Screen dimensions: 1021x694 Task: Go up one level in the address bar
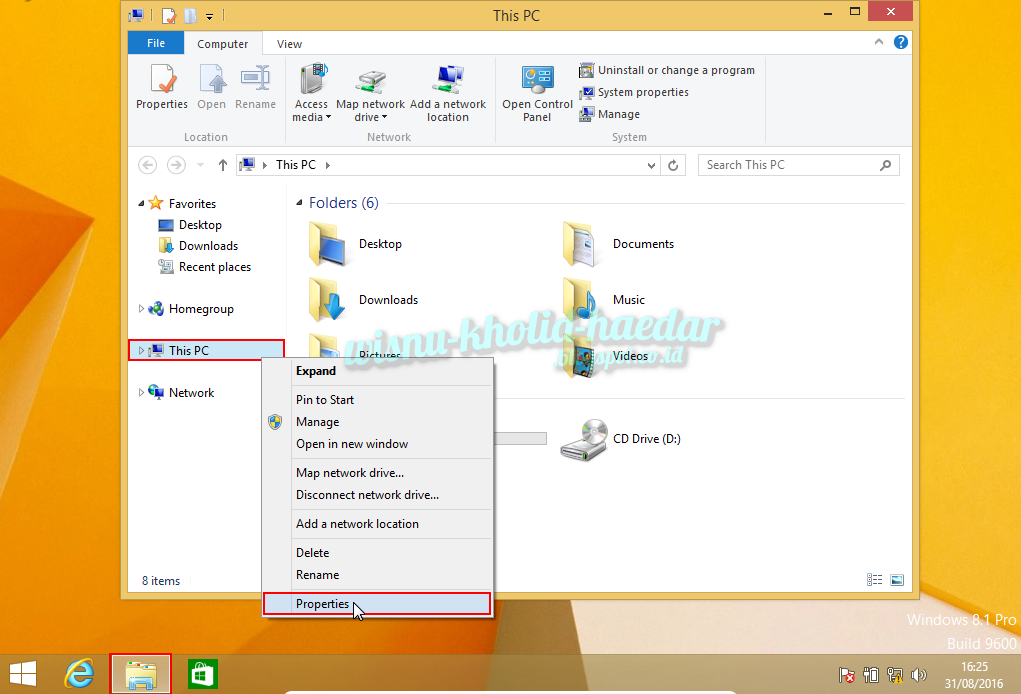pos(221,164)
